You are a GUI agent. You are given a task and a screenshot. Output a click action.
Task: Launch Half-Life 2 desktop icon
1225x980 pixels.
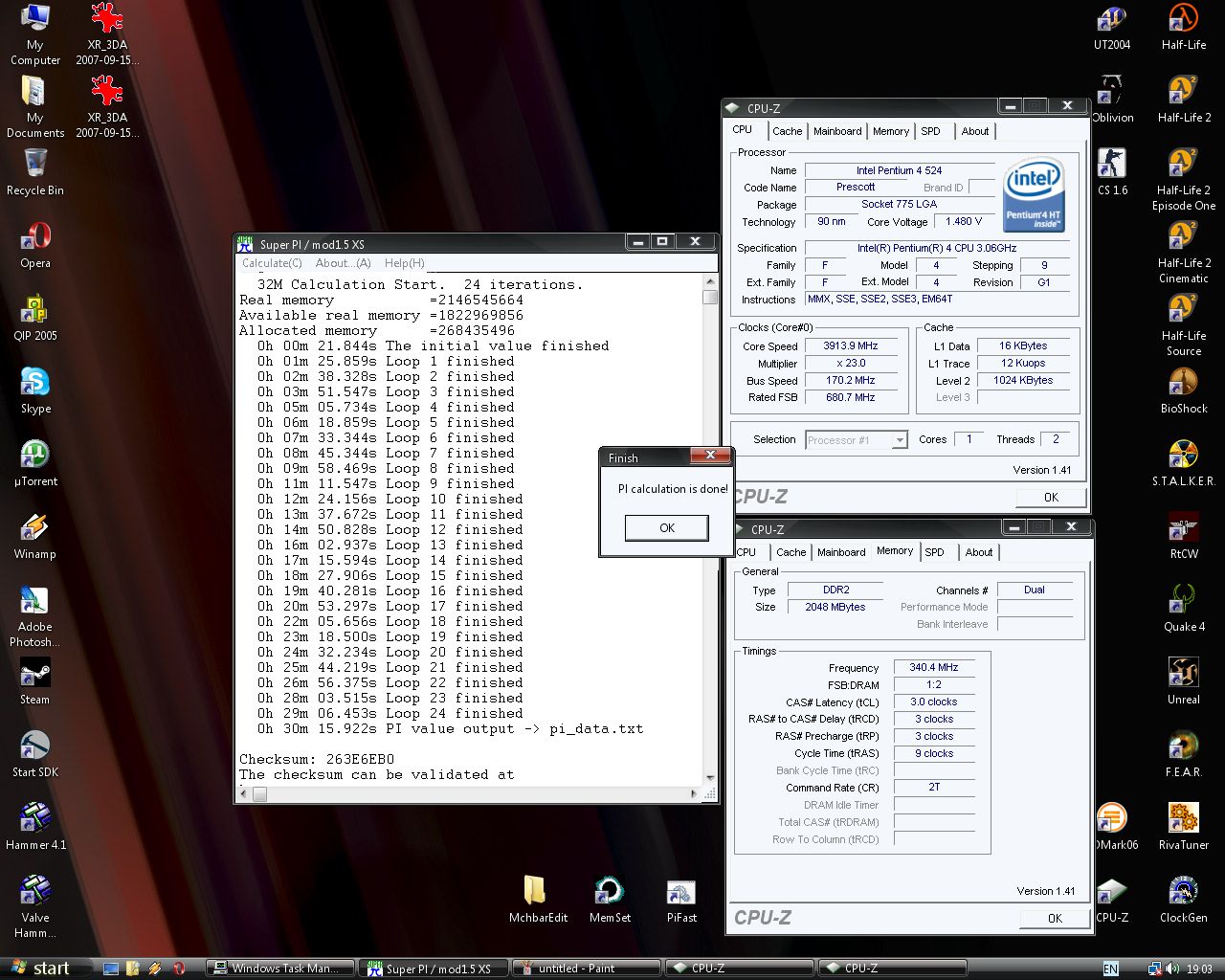(1184, 100)
